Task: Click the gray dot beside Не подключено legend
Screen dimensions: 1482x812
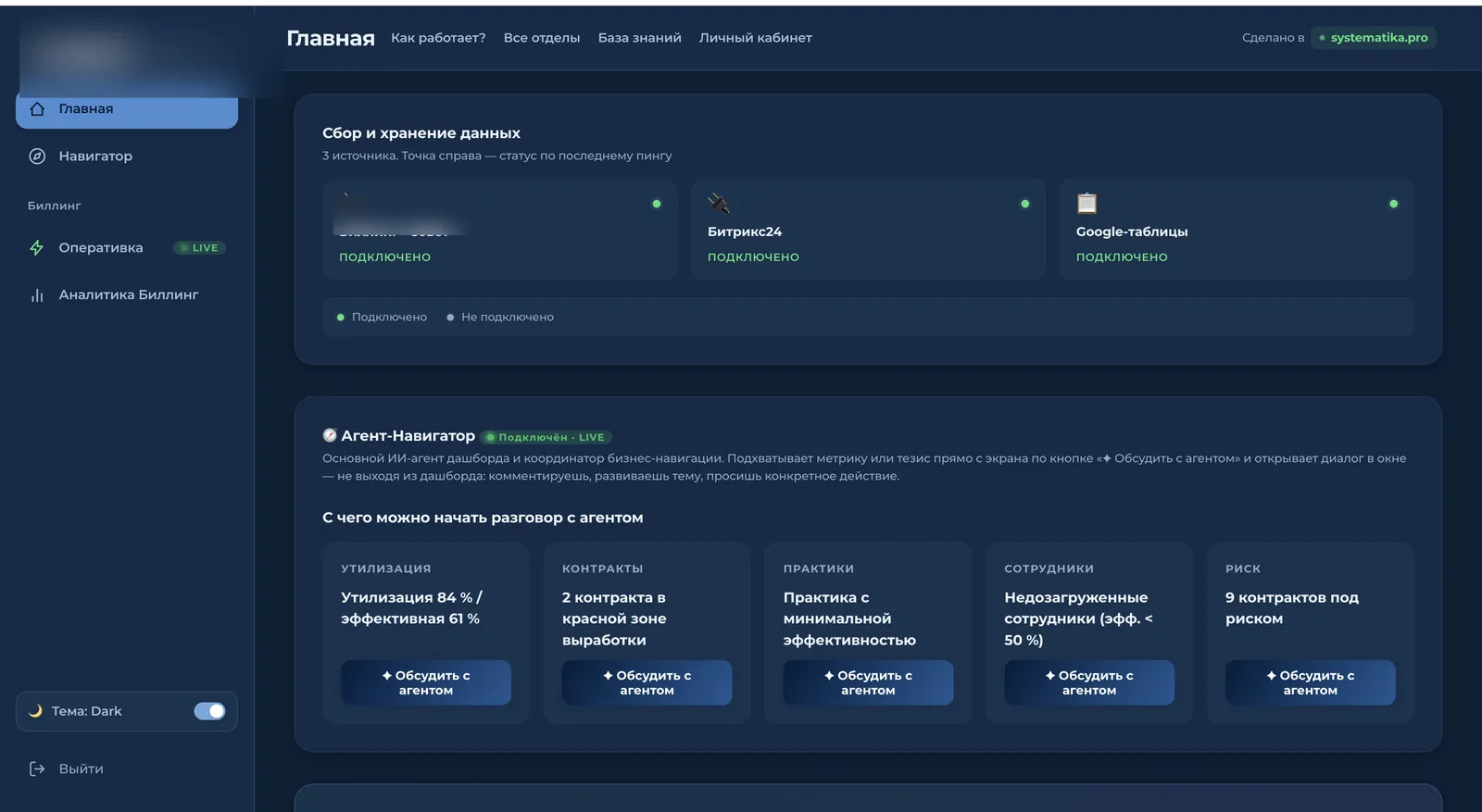Action: (450, 318)
